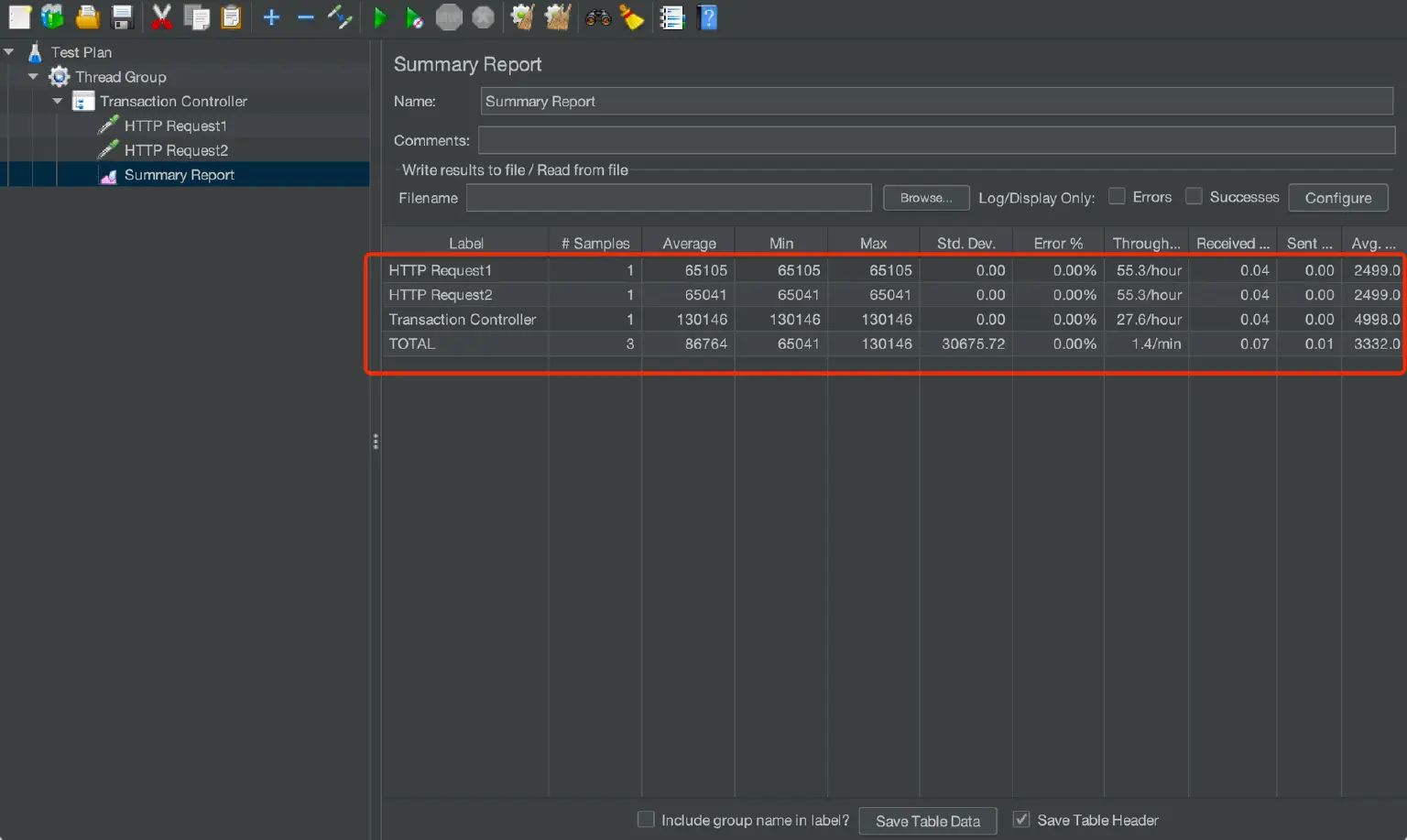Select the Stop test toolbar icon
Viewport: 1407px width, 840px height.
449,17
